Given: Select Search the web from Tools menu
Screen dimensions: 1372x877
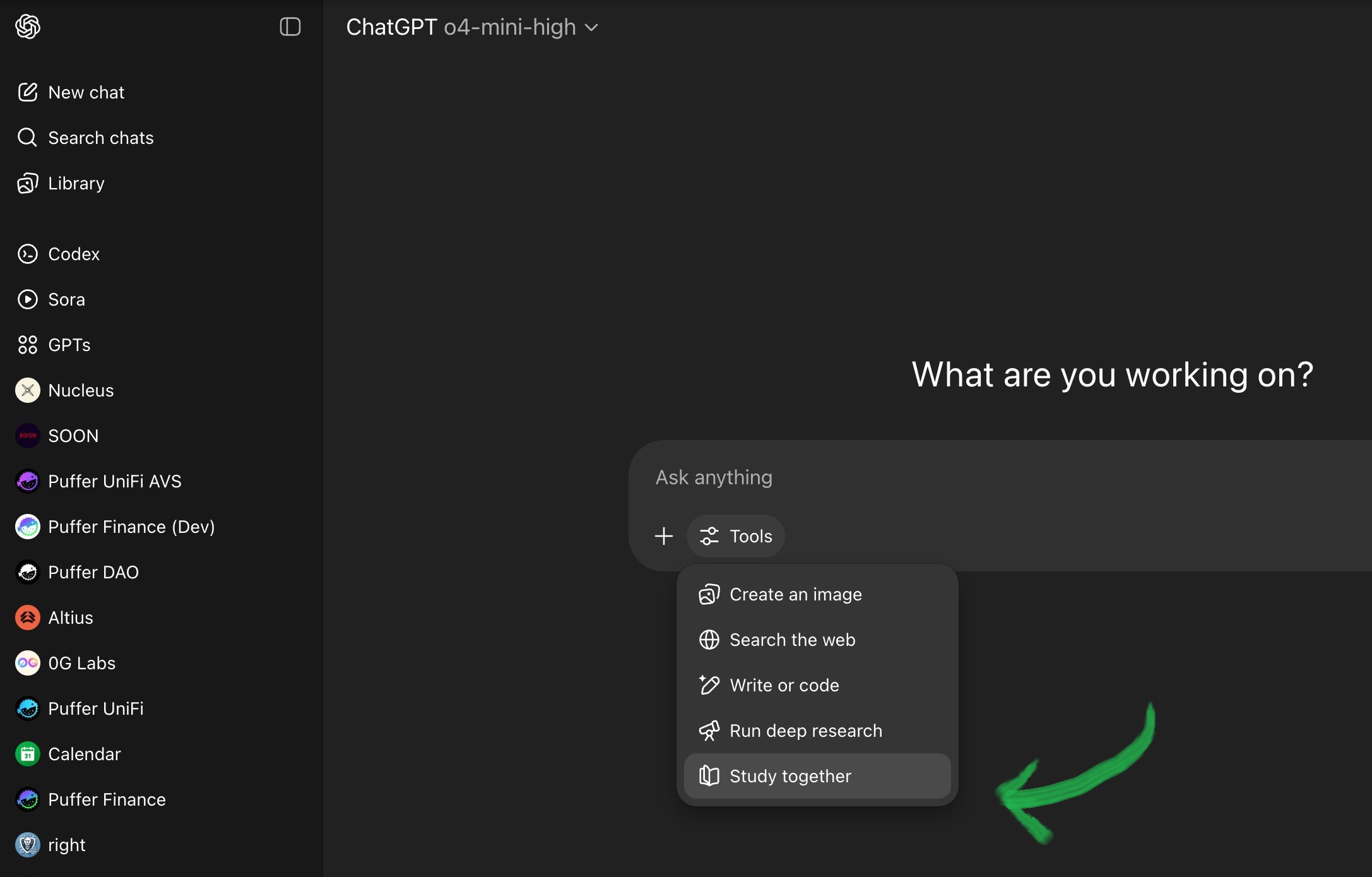Looking at the screenshot, I should (817, 640).
